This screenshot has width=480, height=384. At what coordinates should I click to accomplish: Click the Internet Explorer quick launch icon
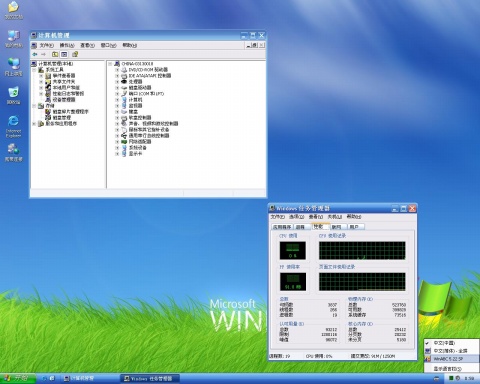tap(44, 379)
